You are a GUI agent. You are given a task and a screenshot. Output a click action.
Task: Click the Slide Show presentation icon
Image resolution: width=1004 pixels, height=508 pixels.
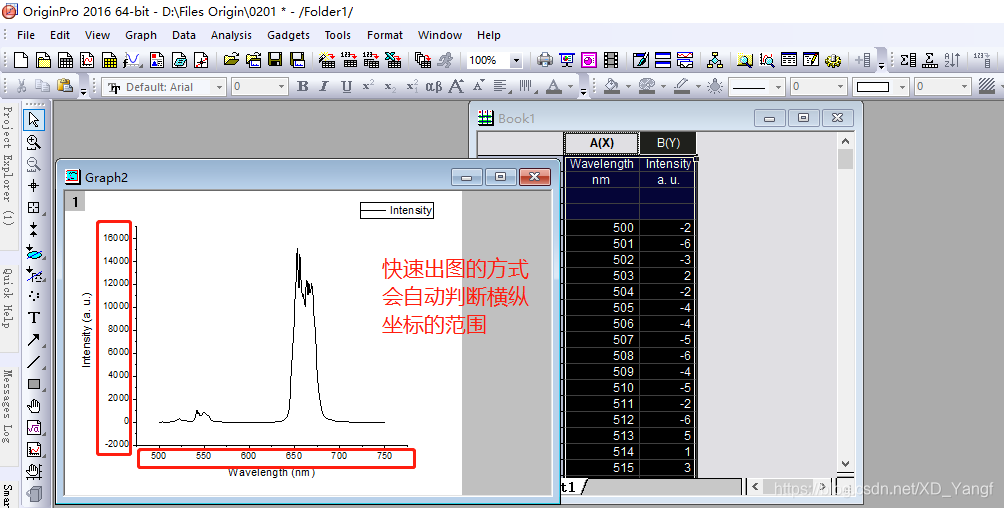[567, 60]
